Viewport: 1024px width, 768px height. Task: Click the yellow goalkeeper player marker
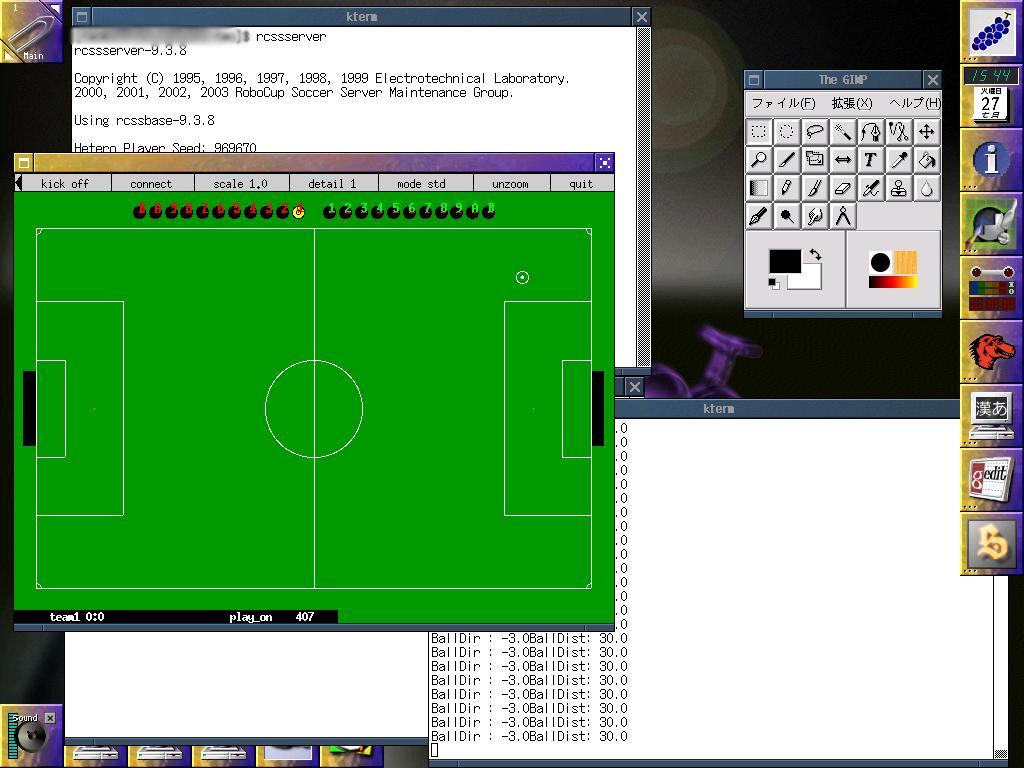click(x=298, y=211)
